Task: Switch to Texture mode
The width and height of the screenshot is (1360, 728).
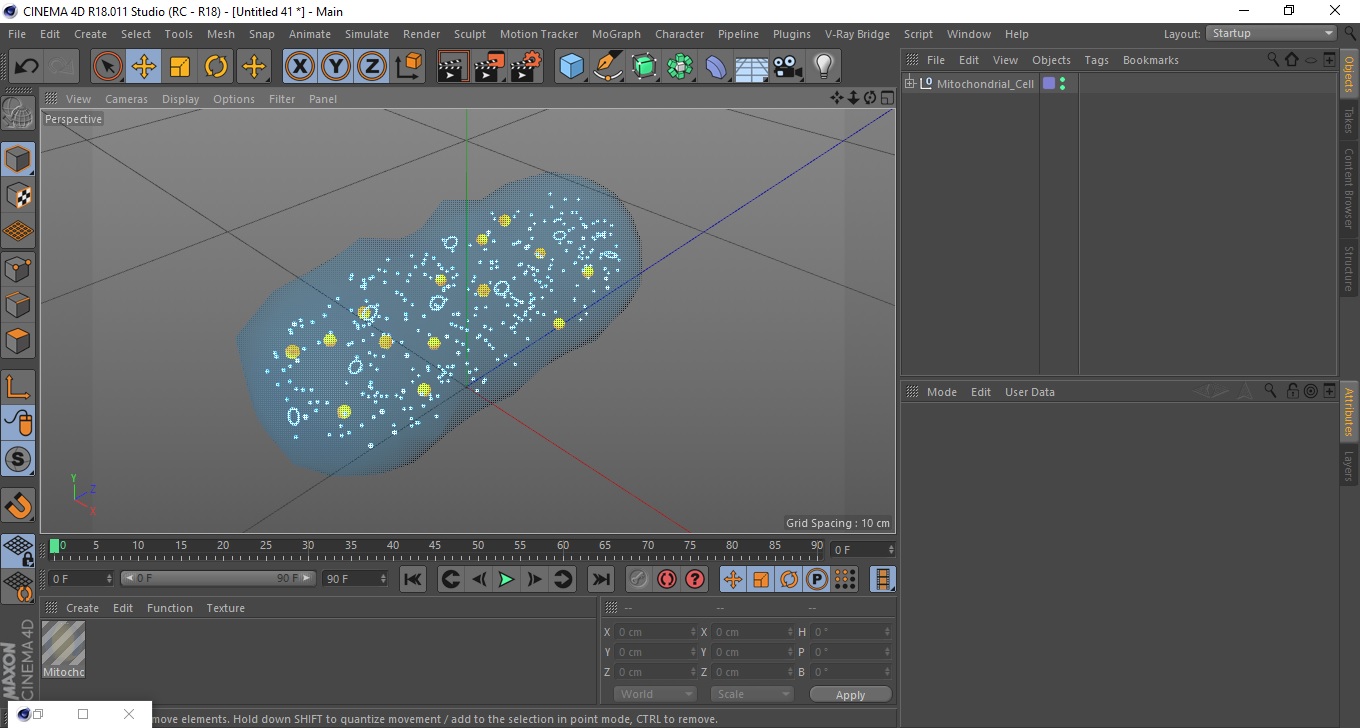Action: (18, 195)
